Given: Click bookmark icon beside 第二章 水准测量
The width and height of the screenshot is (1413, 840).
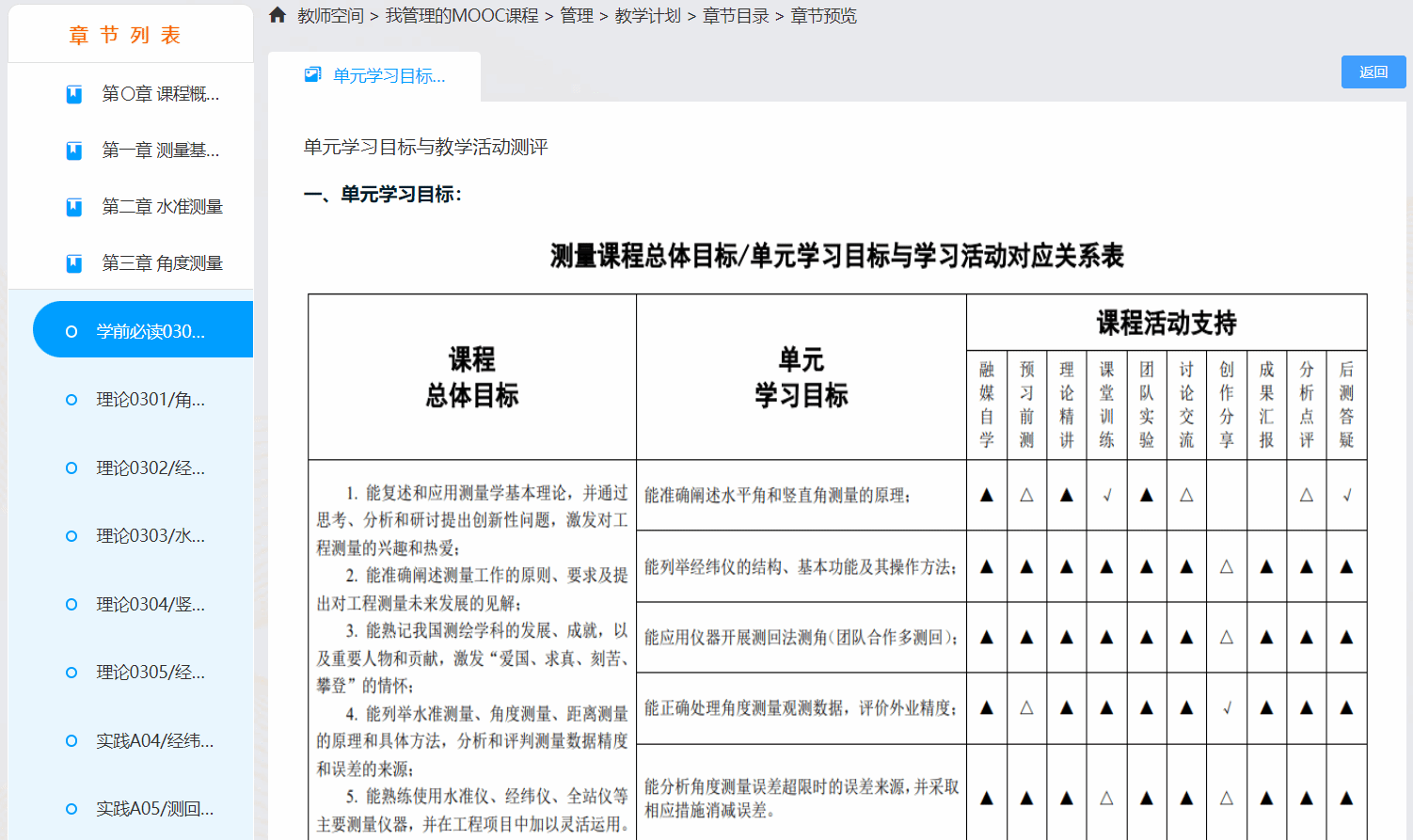Looking at the screenshot, I should click(74, 207).
